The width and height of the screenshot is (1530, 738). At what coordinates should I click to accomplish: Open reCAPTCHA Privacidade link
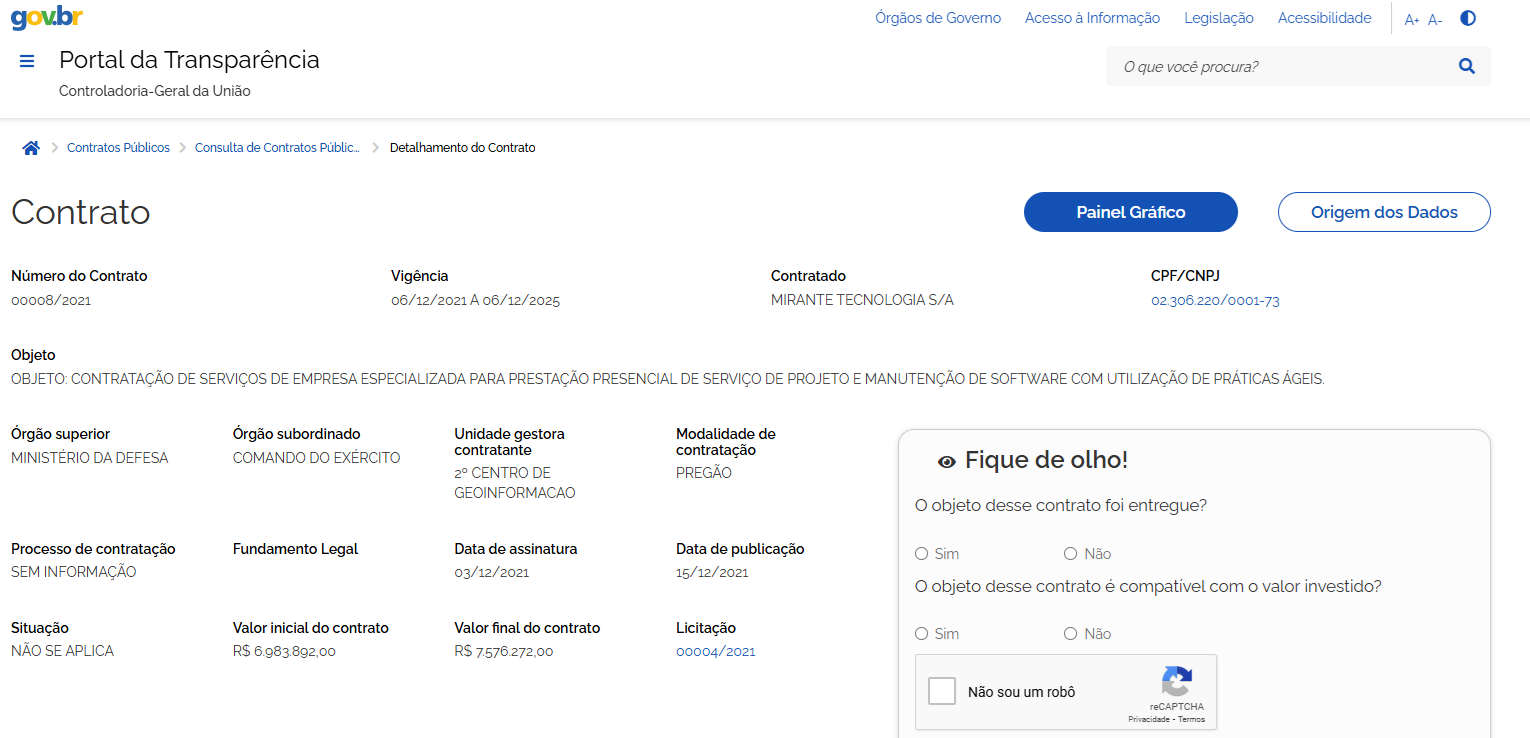click(1150, 719)
